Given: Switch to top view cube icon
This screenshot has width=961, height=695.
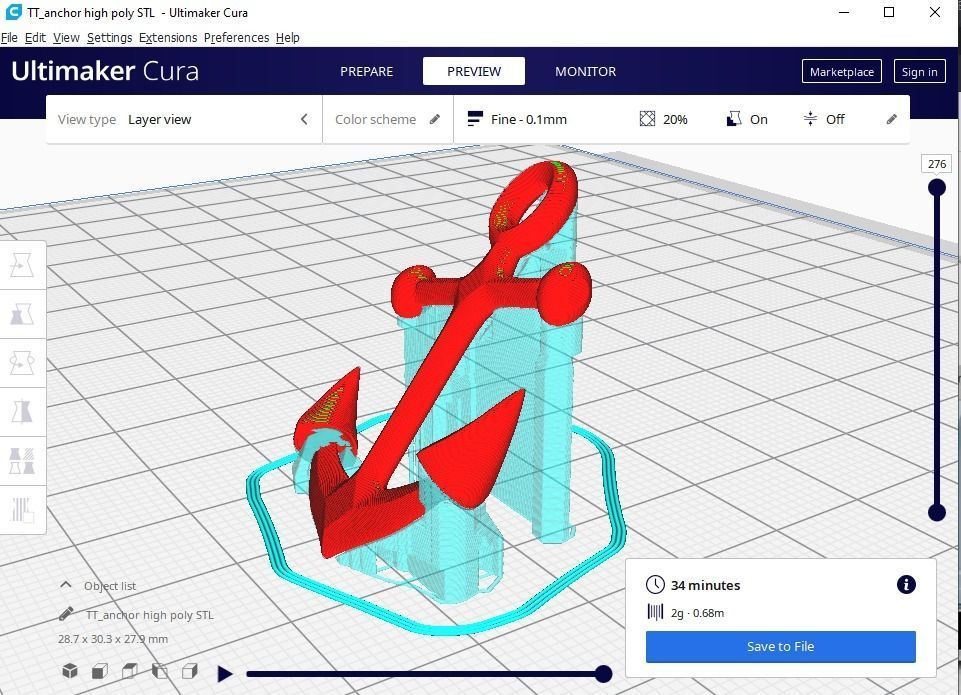Looking at the screenshot, I should 130,670.
